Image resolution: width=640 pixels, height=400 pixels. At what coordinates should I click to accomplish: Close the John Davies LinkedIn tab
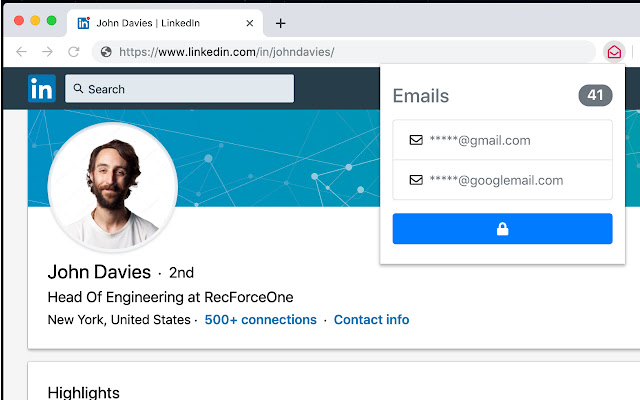click(250, 23)
